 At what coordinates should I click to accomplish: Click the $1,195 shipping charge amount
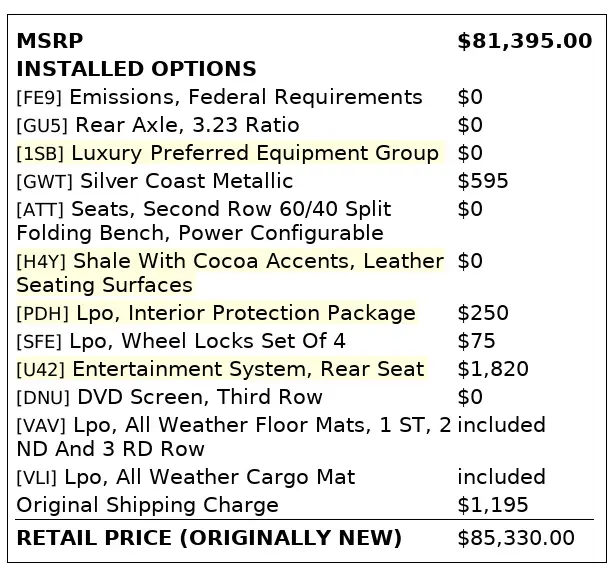(x=493, y=505)
